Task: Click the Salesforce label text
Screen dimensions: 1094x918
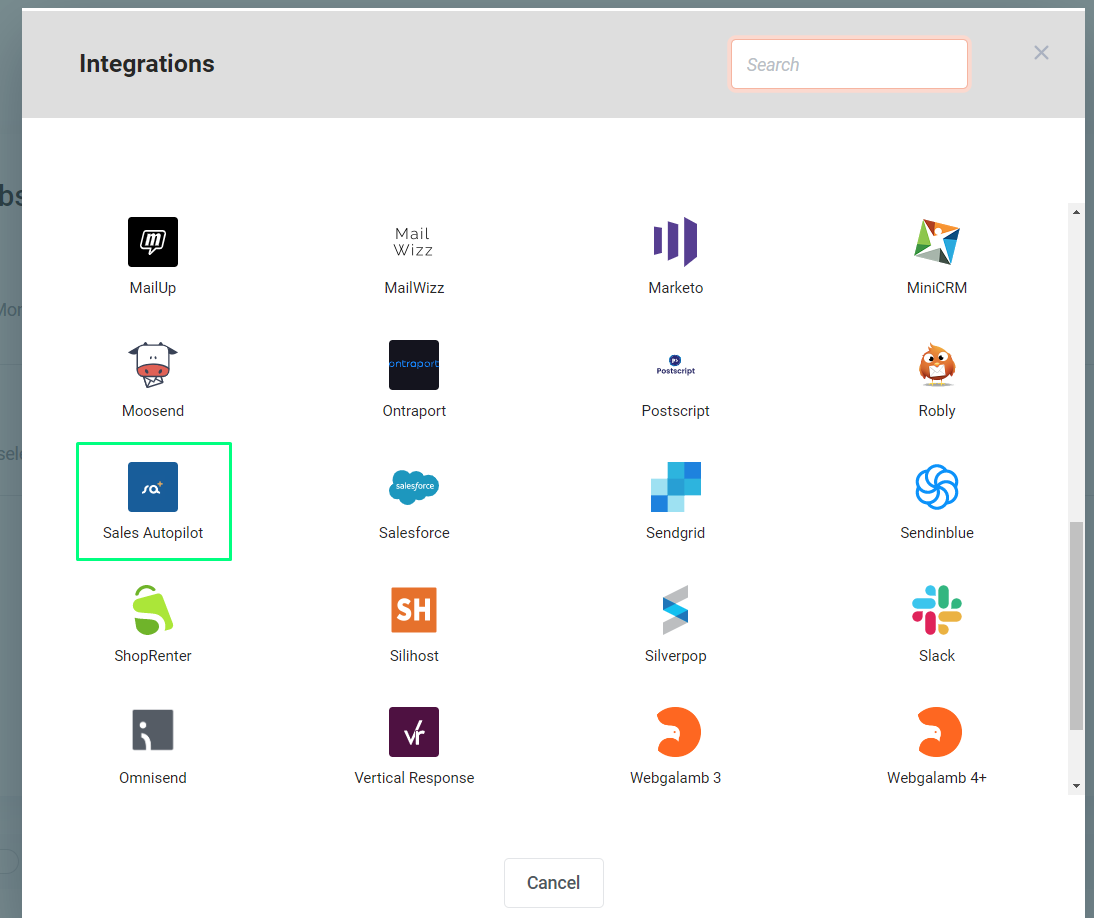Action: pos(414,533)
